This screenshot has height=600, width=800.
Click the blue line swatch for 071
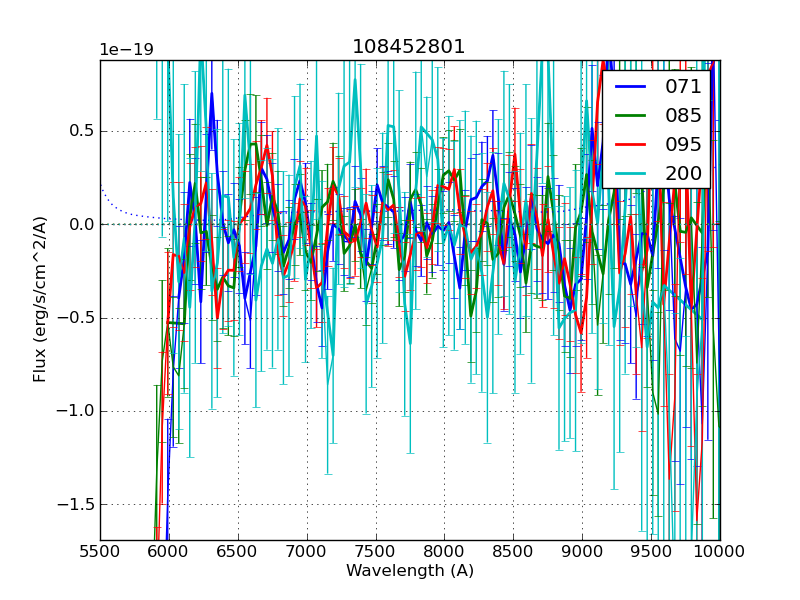[x=631, y=86]
